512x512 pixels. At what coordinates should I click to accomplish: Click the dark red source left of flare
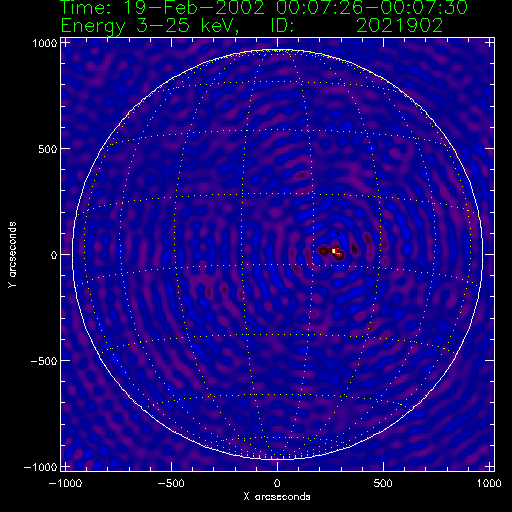tap(323, 251)
